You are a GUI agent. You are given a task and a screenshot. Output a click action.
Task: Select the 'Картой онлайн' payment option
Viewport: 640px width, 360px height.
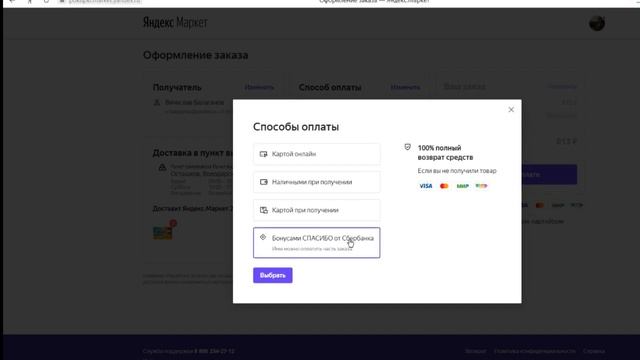[x=316, y=154]
